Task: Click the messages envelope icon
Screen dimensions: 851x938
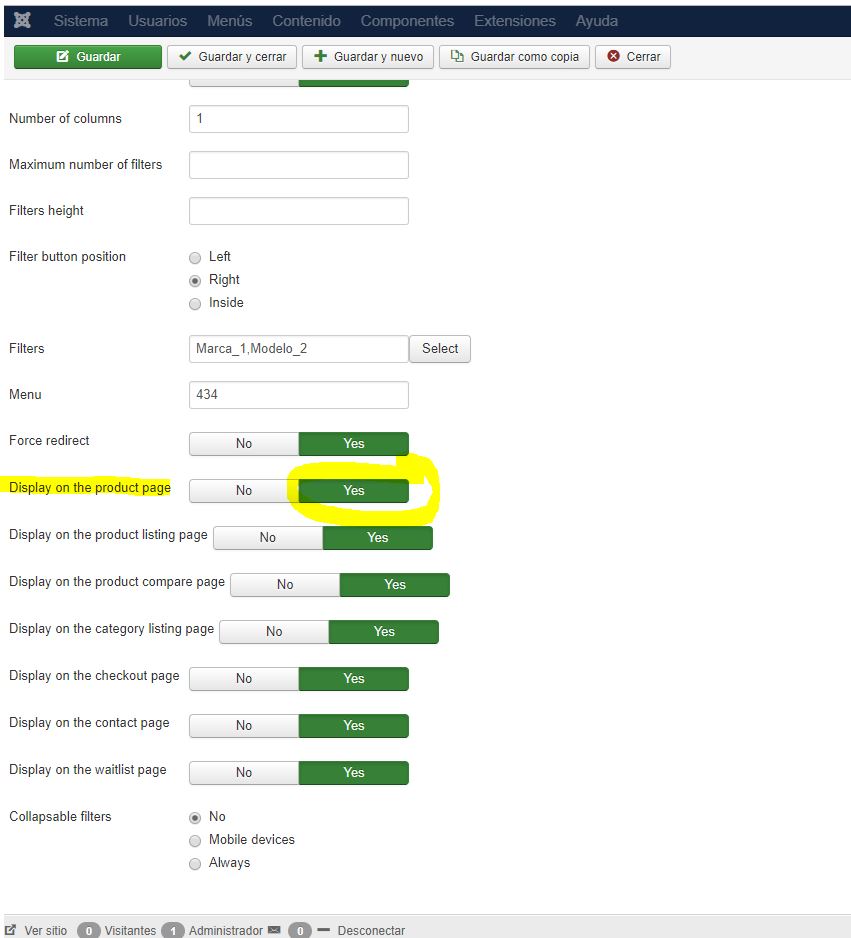Action: [274, 930]
